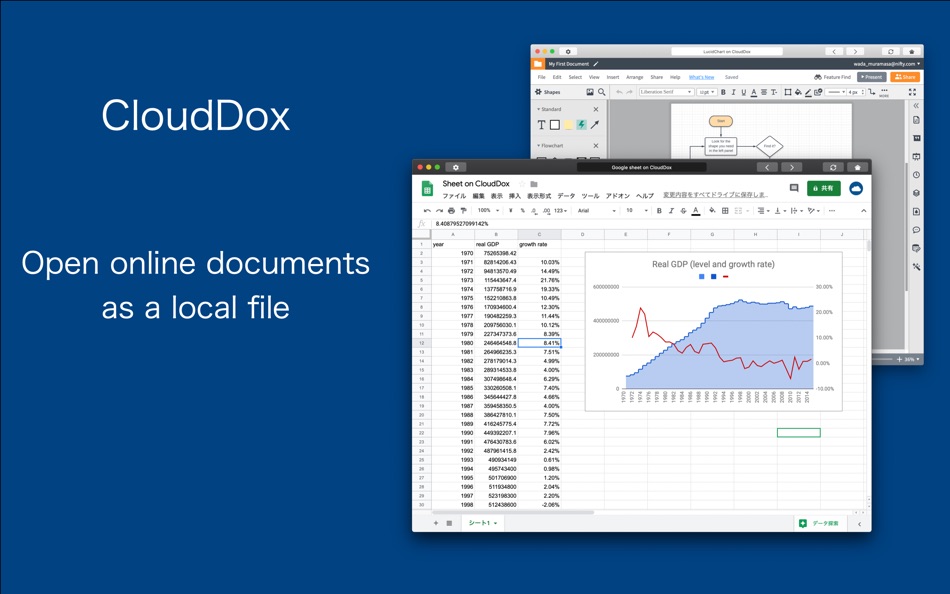Click the green 共有 share button

click(823, 189)
